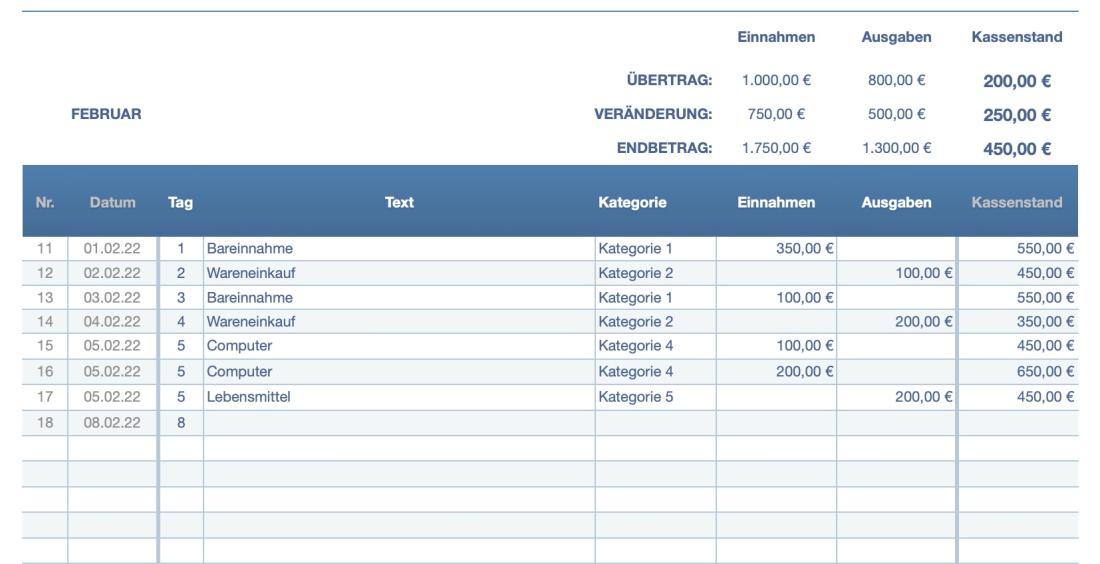Select the Ausgaben cell in the Lebensmittel row
This screenshot has height=564, width=1100.
pos(896,397)
